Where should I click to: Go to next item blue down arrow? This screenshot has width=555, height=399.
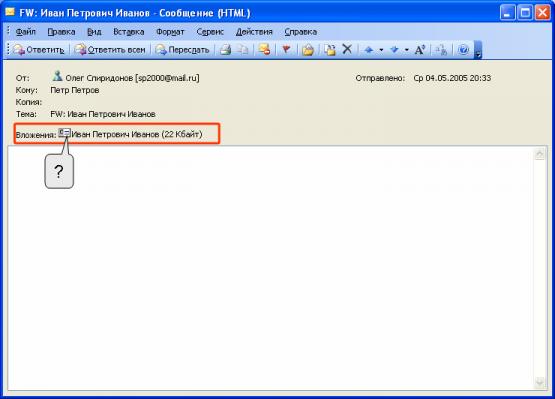point(394,50)
